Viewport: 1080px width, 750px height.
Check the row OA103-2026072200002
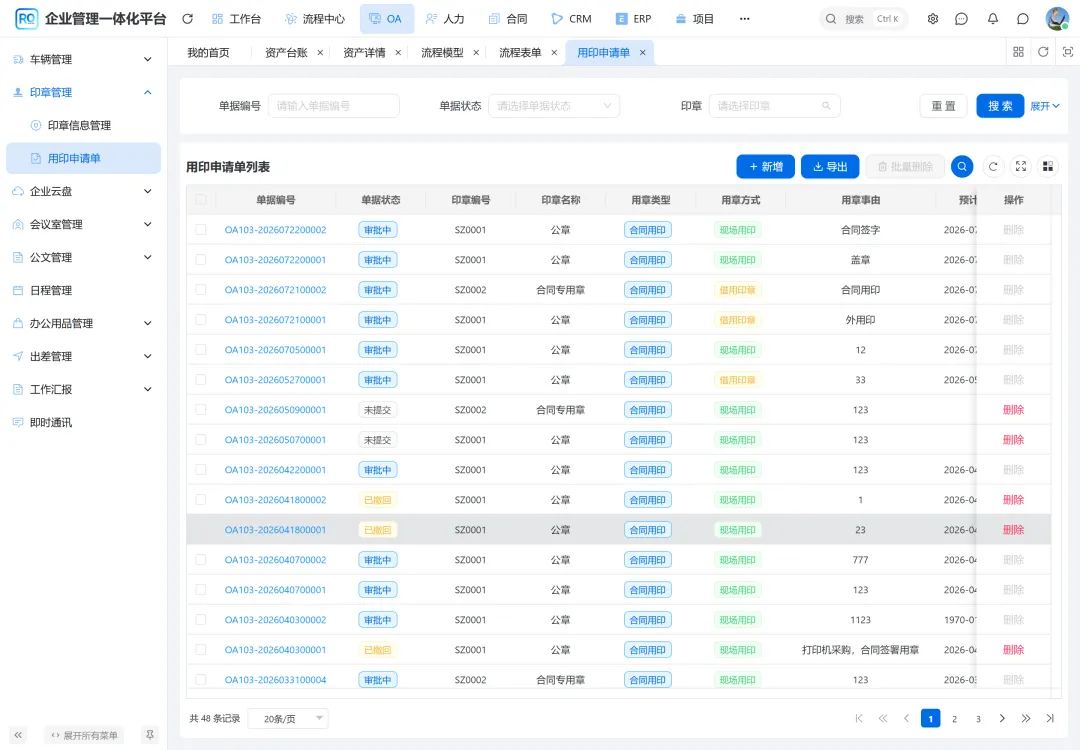coord(200,229)
